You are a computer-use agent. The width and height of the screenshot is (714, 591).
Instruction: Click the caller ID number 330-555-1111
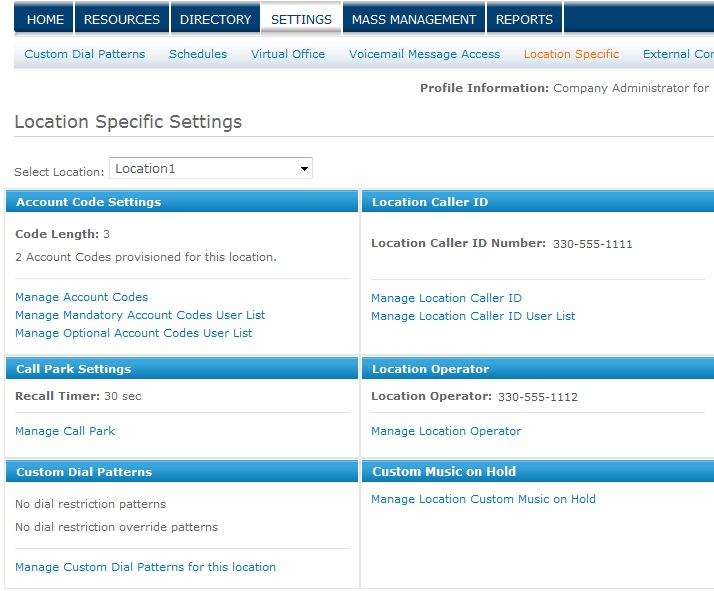click(x=592, y=244)
